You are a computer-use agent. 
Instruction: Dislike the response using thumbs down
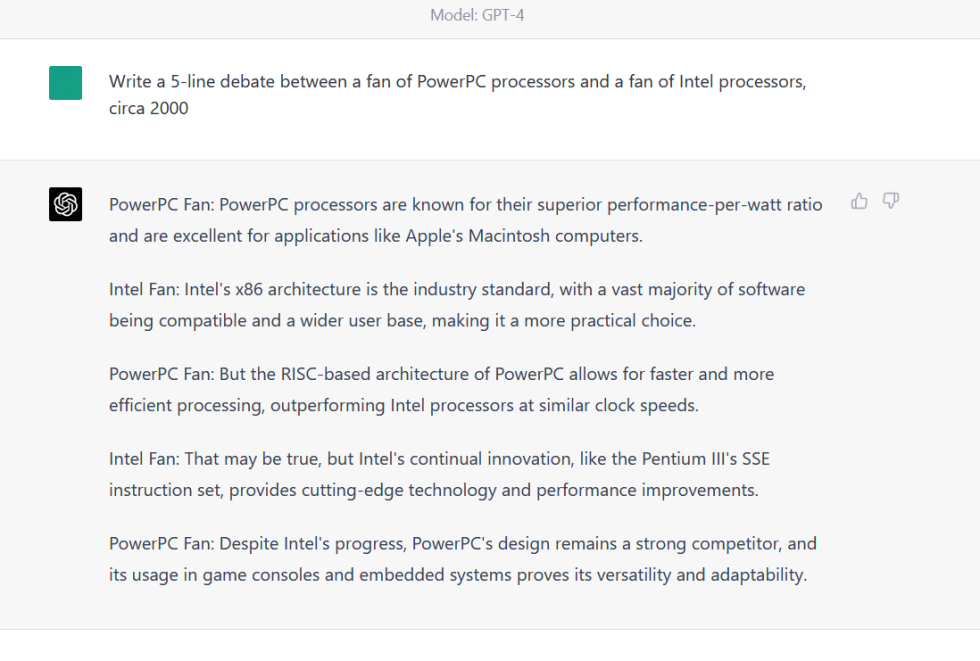(890, 201)
